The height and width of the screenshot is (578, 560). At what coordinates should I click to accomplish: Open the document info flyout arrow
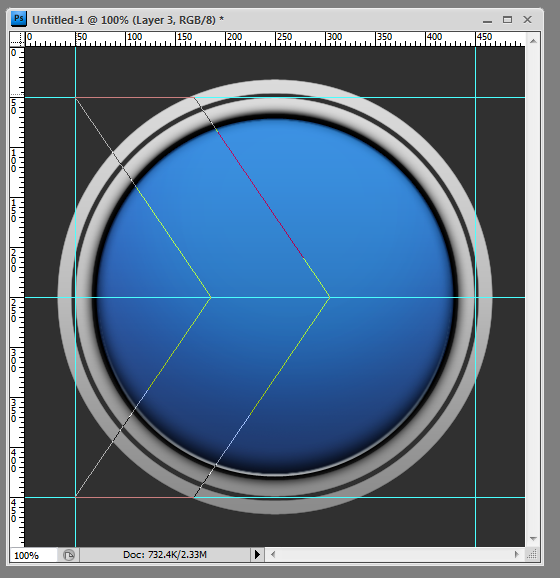(257, 554)
